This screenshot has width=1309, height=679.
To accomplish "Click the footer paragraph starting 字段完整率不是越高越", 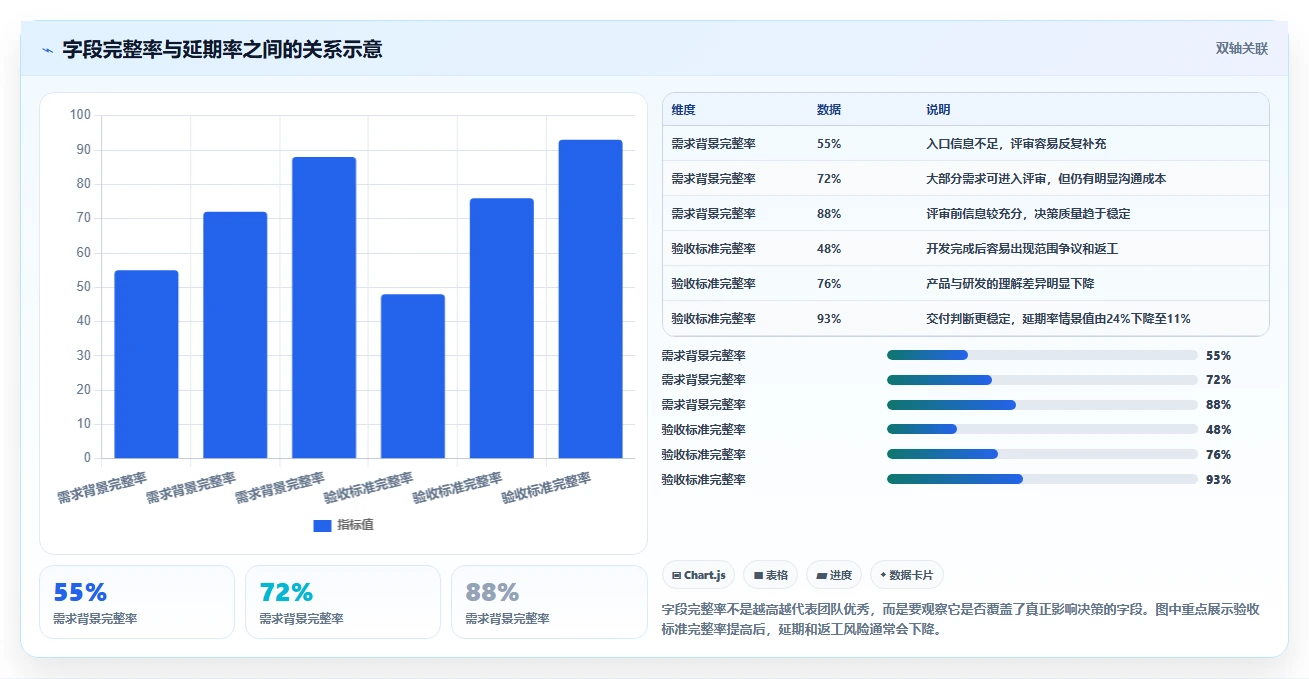I will click(x=961, y=620).
